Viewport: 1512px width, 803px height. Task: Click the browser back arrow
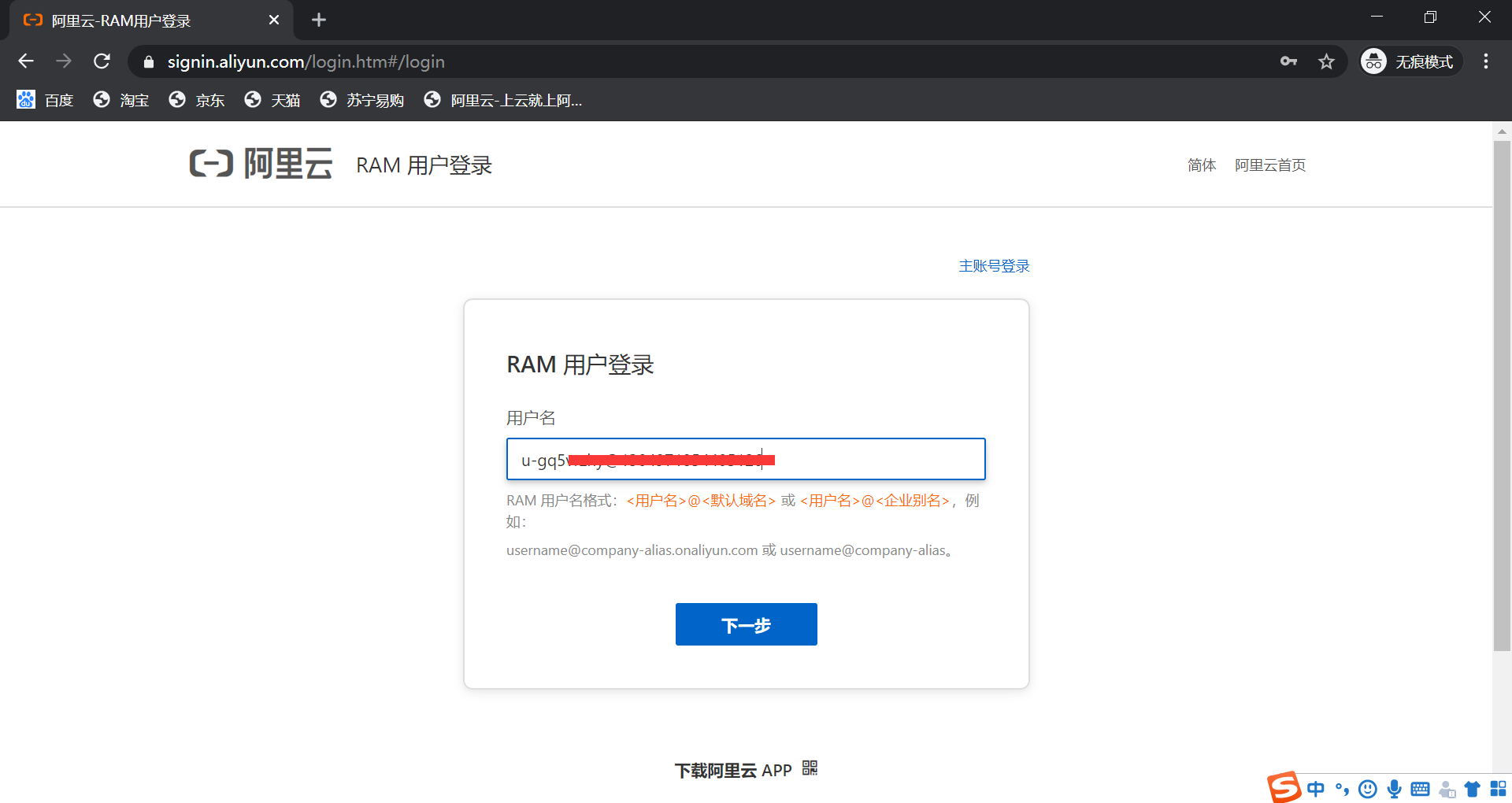pyautogui.click(x=26, y=61)
